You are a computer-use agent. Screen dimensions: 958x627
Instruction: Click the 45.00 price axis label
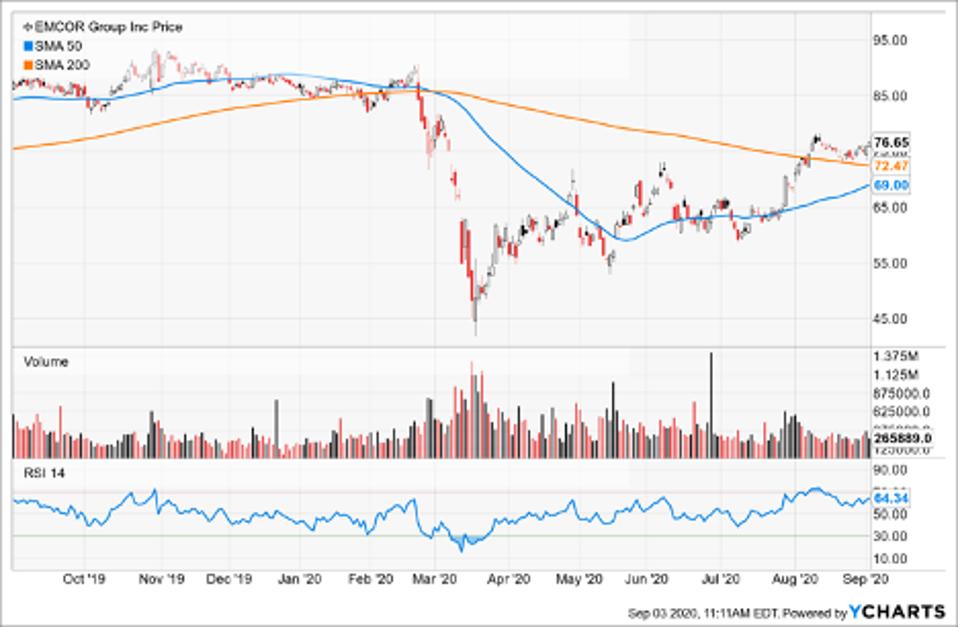tap(890, 319)
